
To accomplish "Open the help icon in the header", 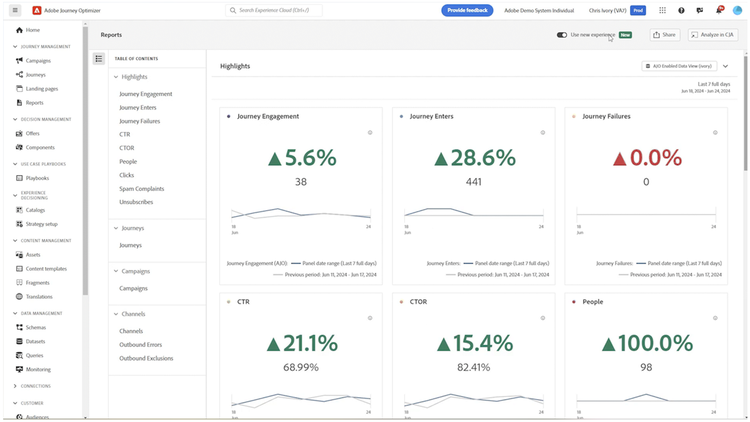I will point(681,10).
